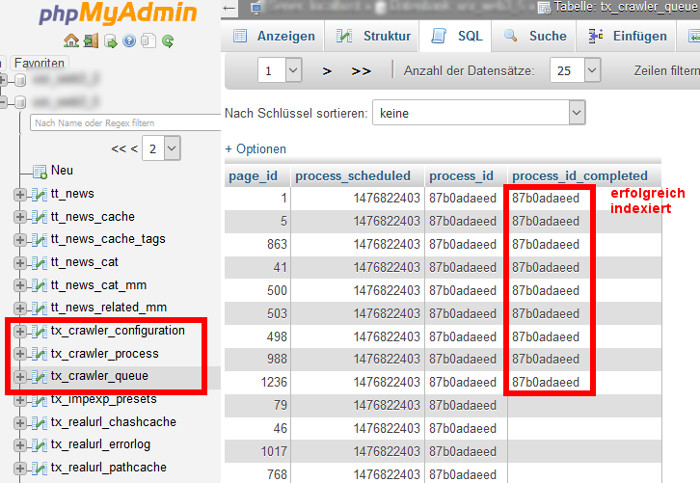
Task: Click the copy settings icon in sidebar
Action: tap(148, 41)
